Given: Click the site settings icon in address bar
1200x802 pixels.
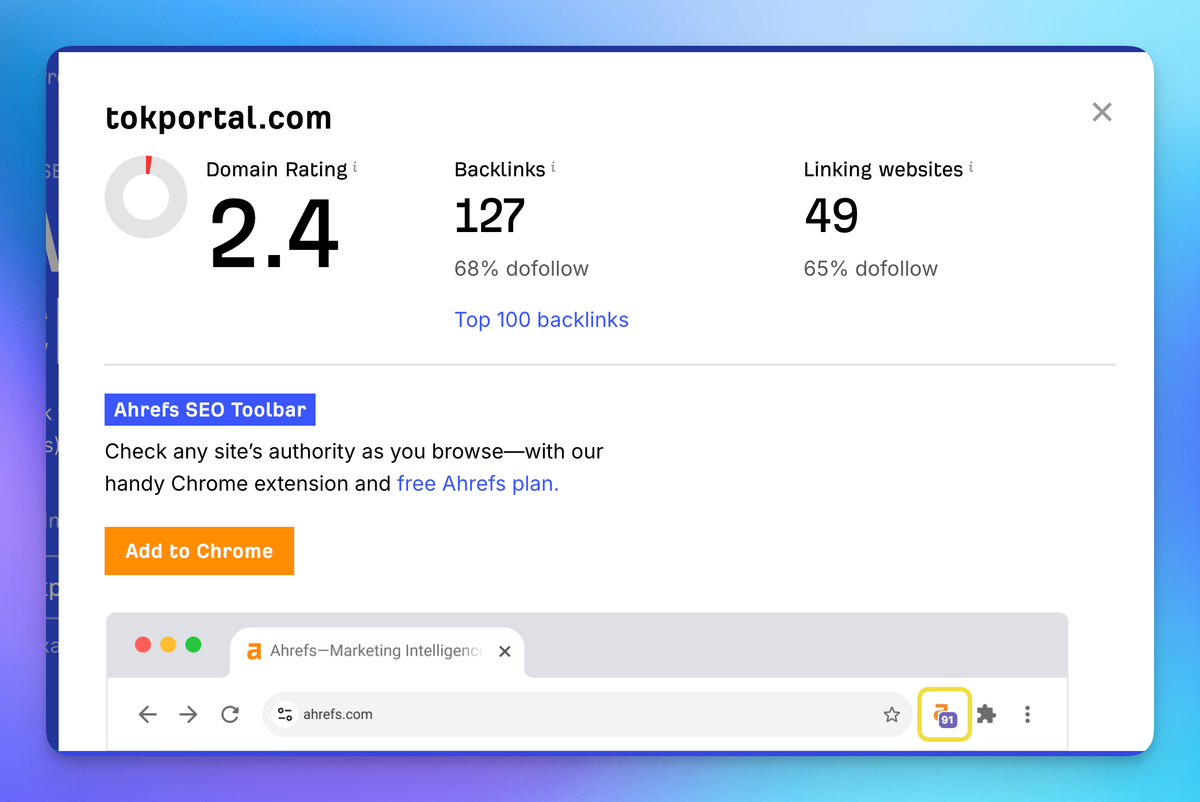Looking at the screenshot, I should tap(285, 714).
